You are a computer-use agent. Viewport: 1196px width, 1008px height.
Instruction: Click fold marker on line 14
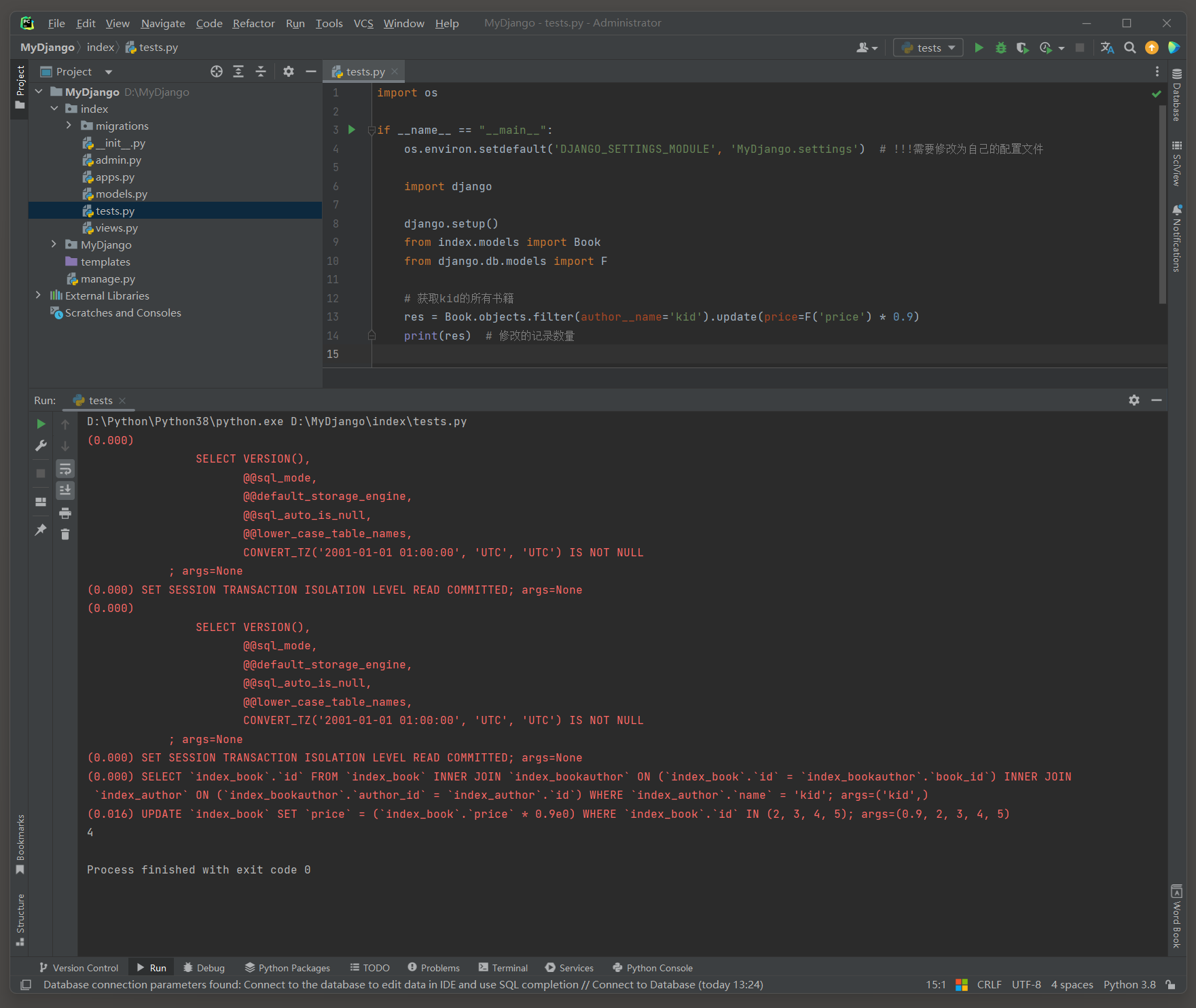pos(372,336)
